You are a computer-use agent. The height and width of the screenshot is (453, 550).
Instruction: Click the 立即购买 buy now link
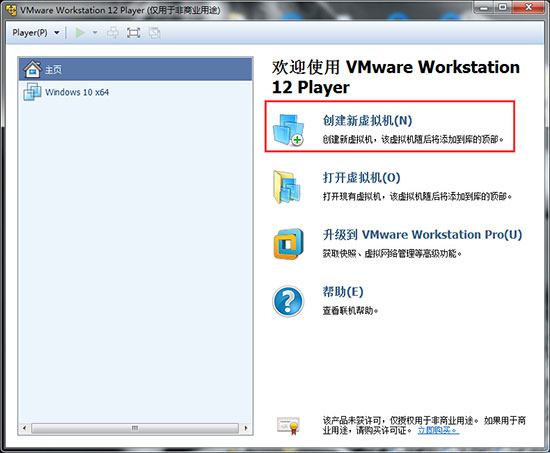pyautogui.click(x=438, y=430)
